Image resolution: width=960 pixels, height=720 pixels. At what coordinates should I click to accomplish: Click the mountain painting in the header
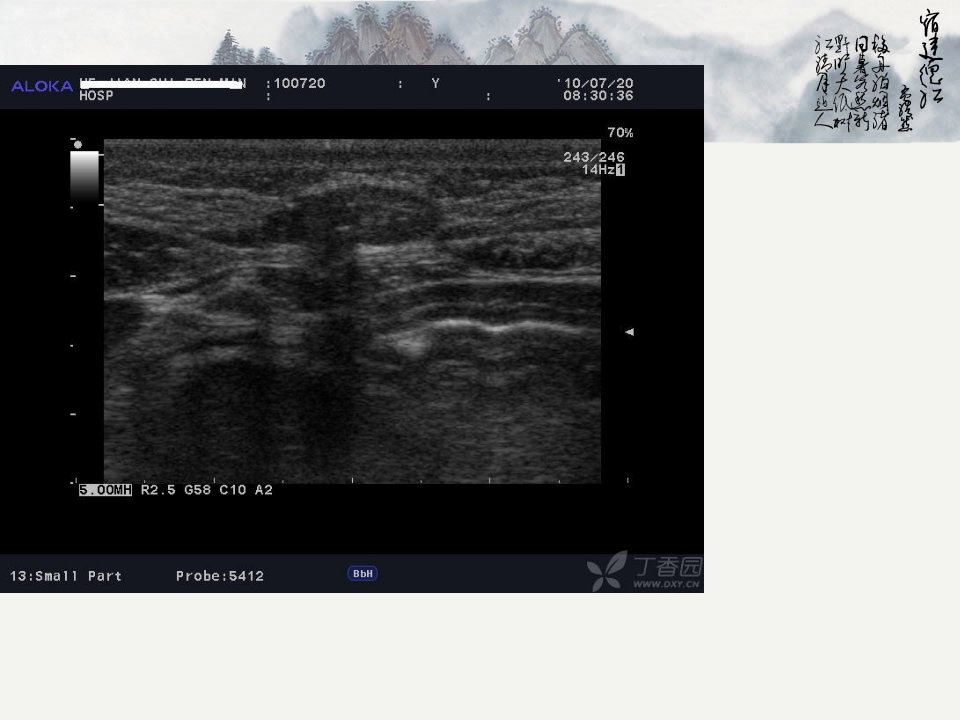click(x=414, y=34)
